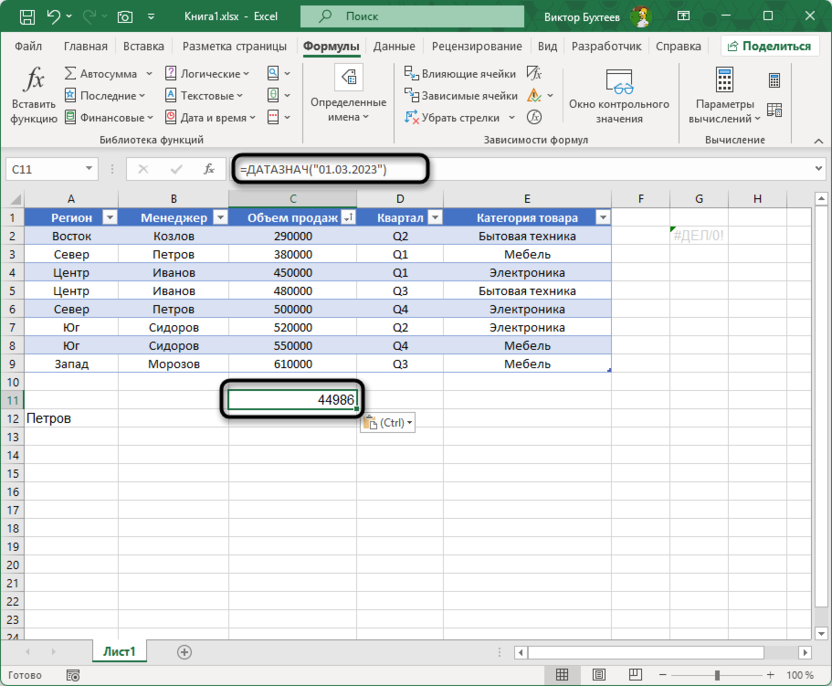
Task: Switch to the Главная ribbon tab
Action: pyautogui.click(x=85, y=46)
